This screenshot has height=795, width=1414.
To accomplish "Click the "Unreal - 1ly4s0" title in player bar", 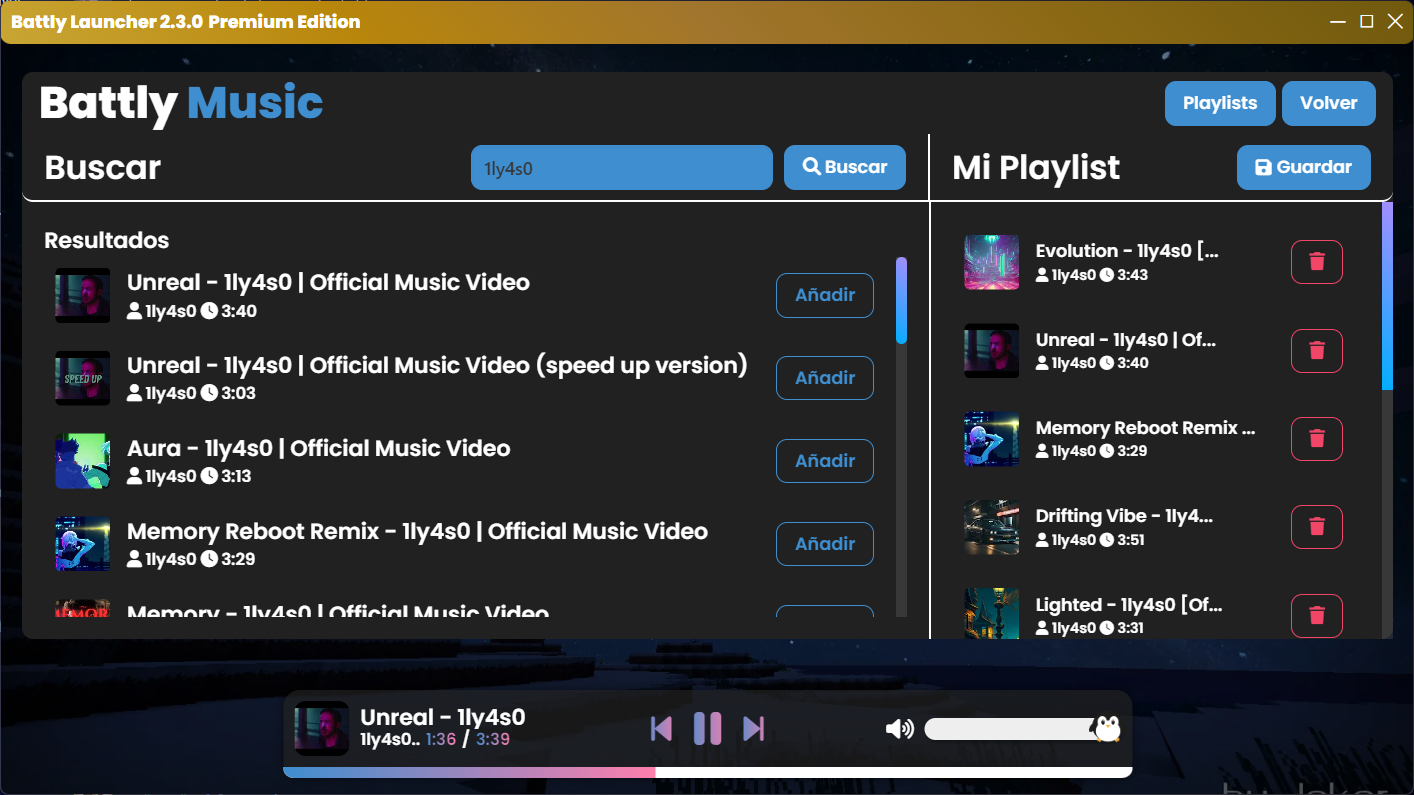I will click(442, 717).
